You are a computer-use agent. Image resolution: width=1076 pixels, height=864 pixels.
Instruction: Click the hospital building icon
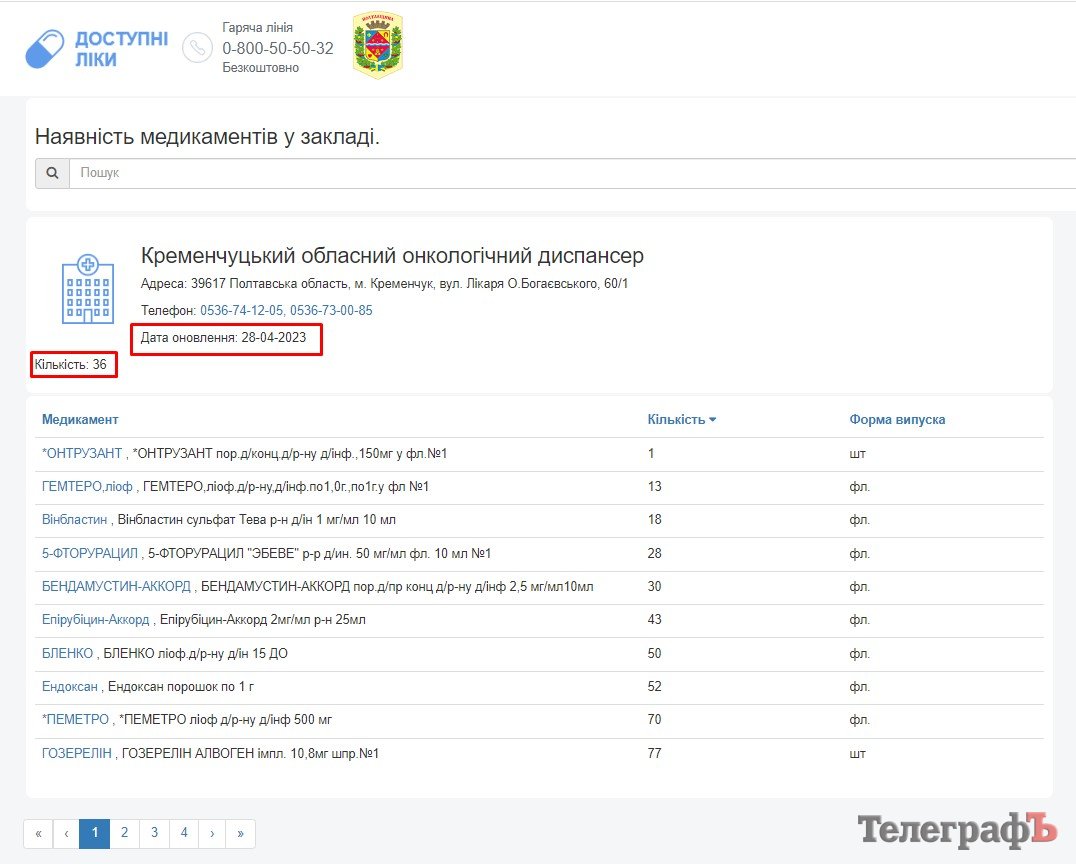pos(88,287)
